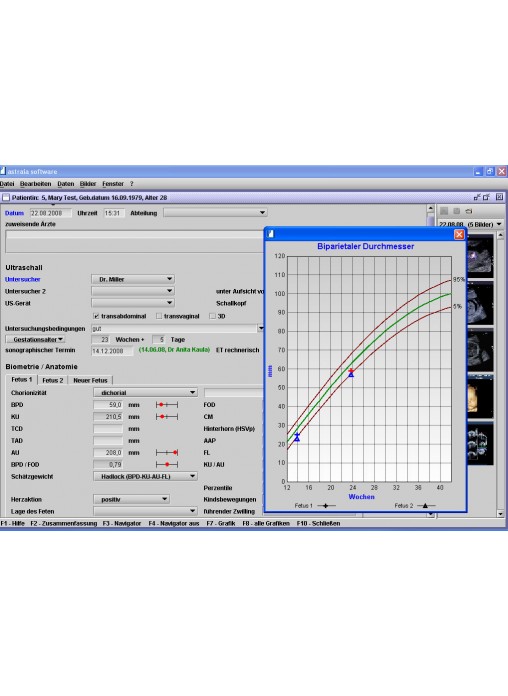Open the Fenster menu

tap(113, 184)
